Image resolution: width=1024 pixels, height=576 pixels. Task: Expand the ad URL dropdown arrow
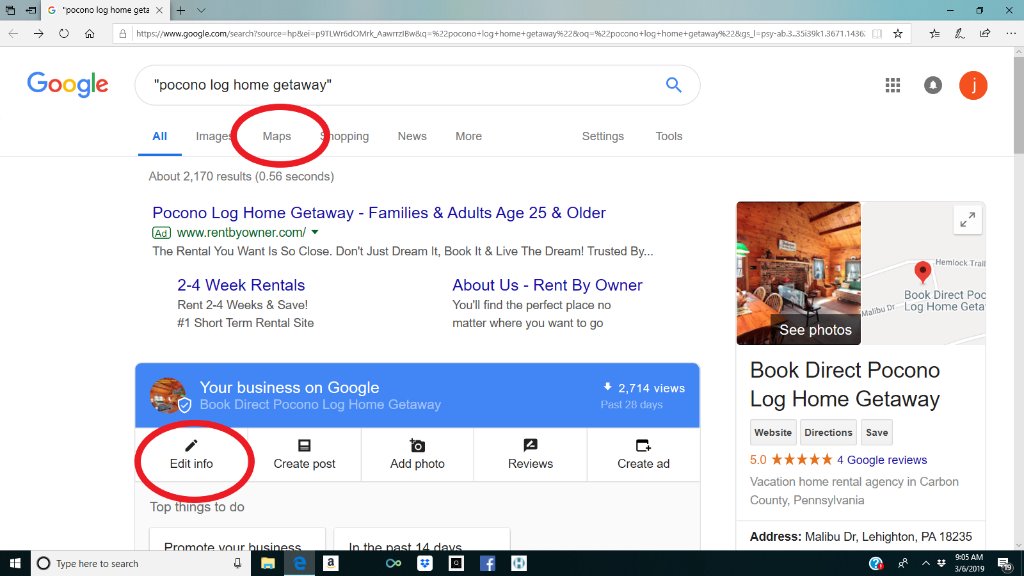[x=315, y=232]
